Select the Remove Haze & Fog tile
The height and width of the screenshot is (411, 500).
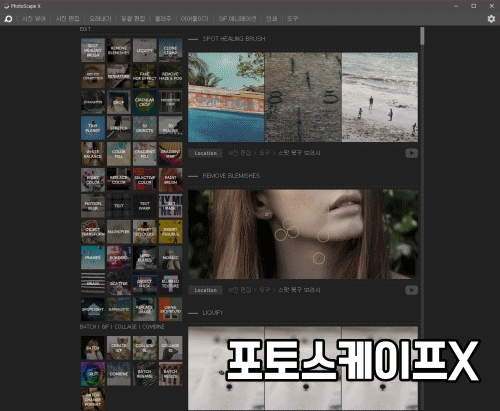pyautogui.click(x=170, y=76)
